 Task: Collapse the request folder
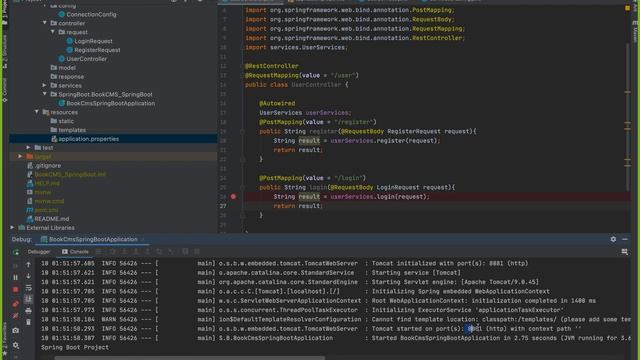click(53, 32)
